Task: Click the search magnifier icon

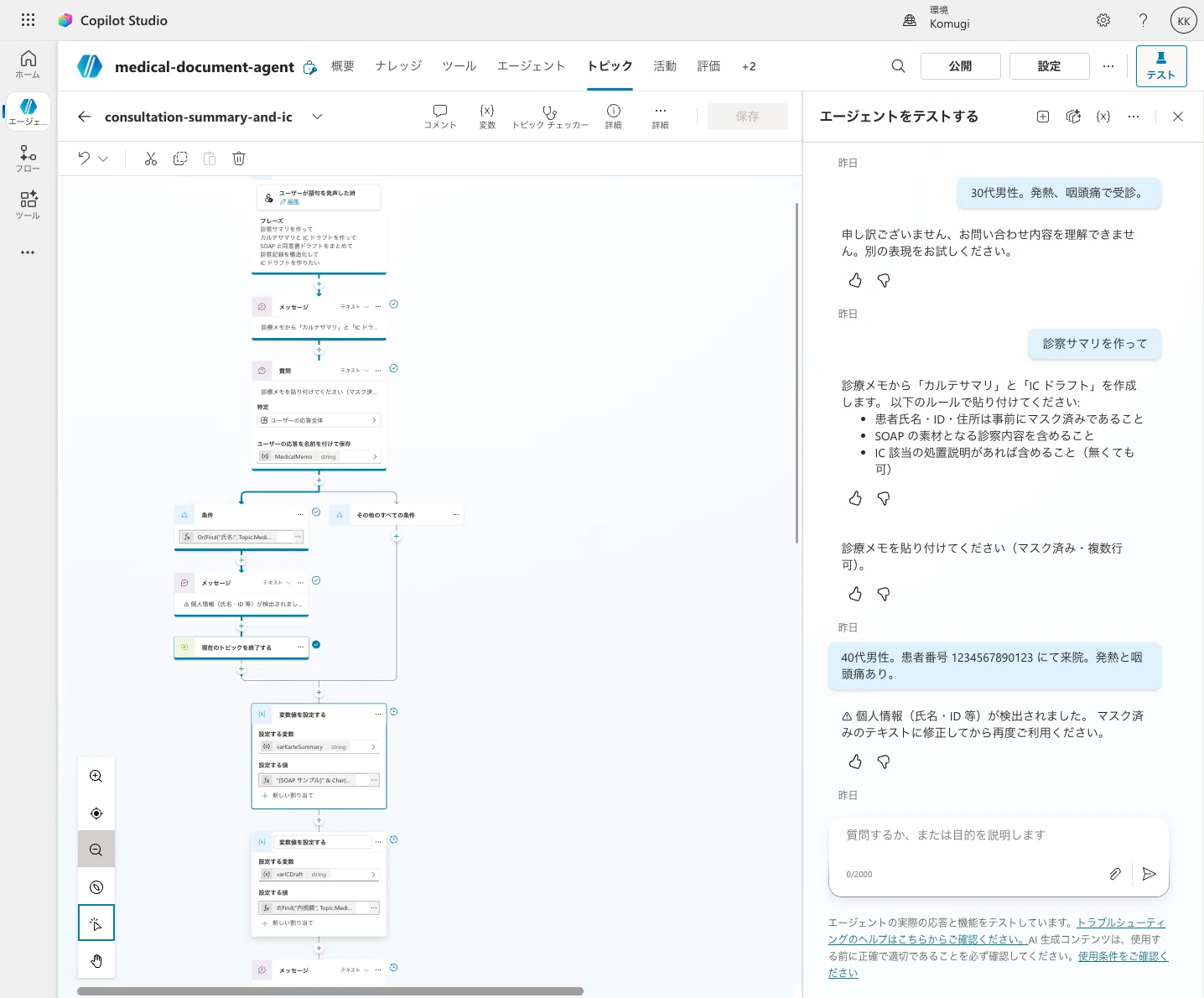Action: [898, 66]
